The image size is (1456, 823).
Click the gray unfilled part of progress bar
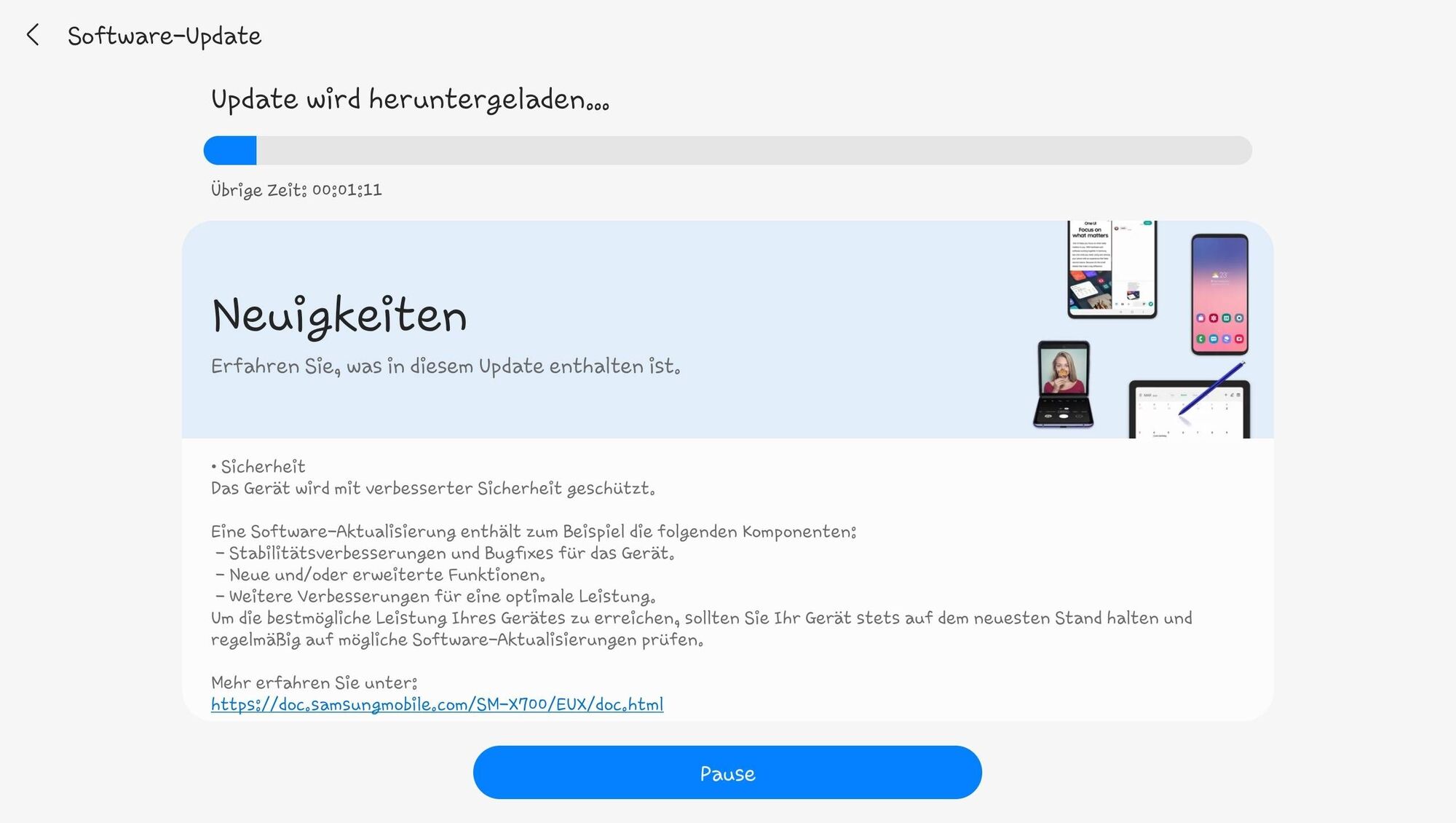tap(753, 150)
